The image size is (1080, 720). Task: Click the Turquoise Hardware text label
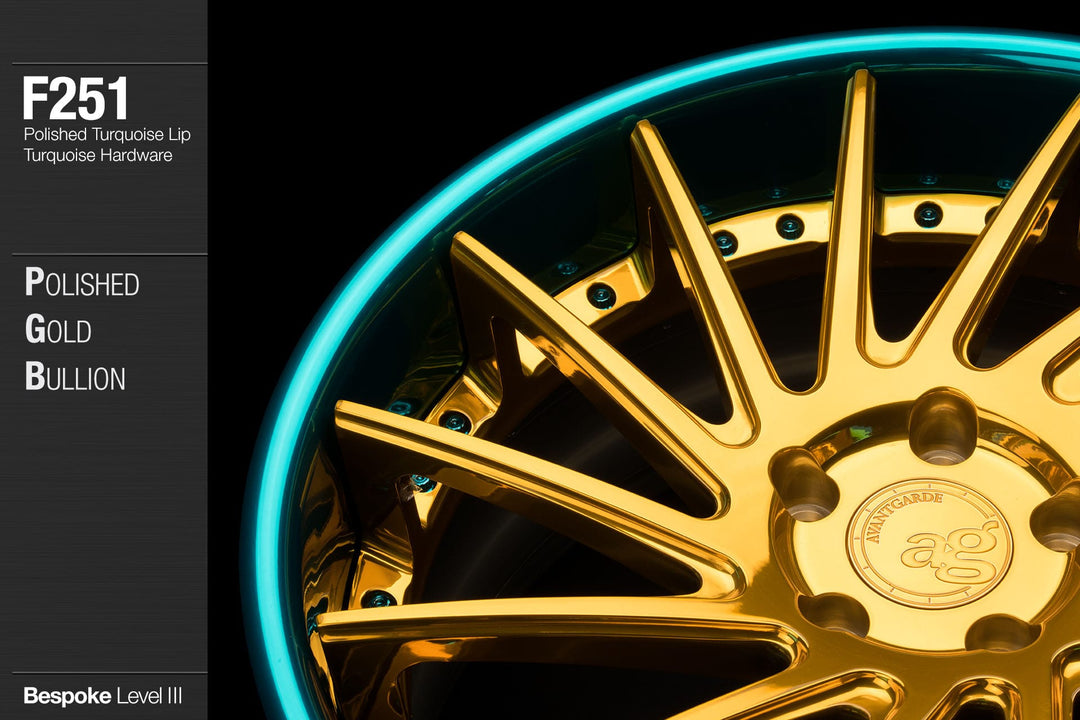click(x=99, y=155)
